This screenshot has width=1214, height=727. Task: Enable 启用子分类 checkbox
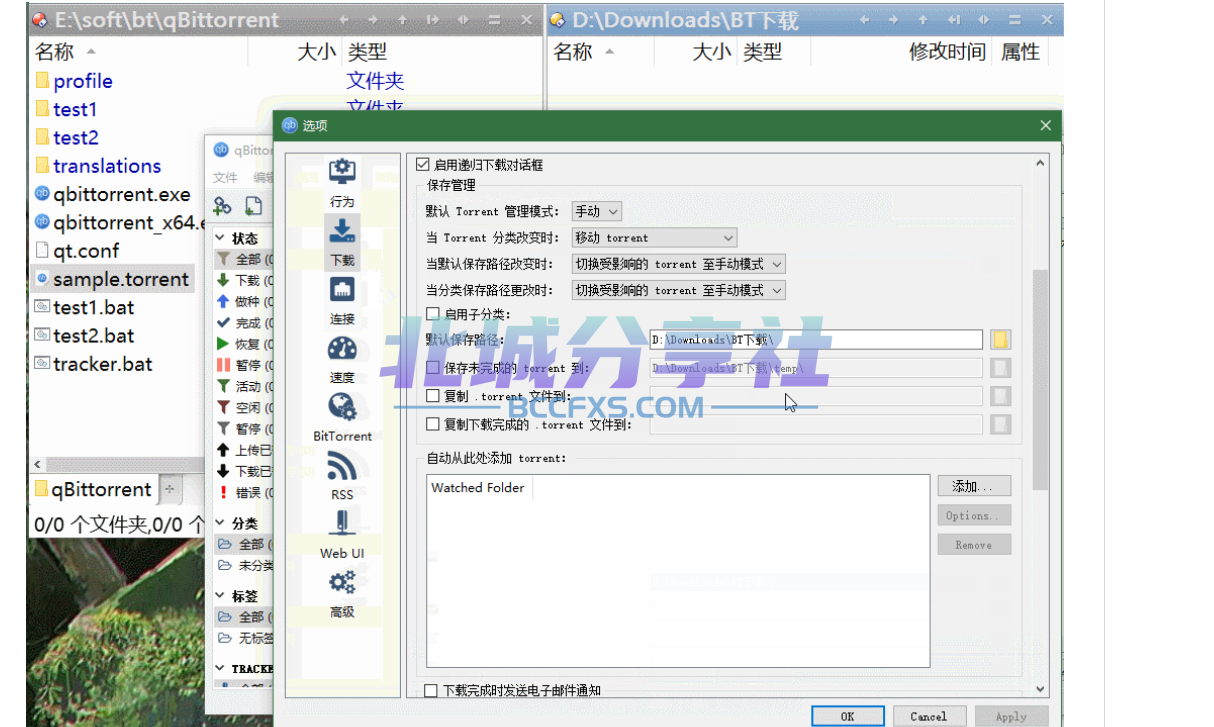click(x=433, y=314)
